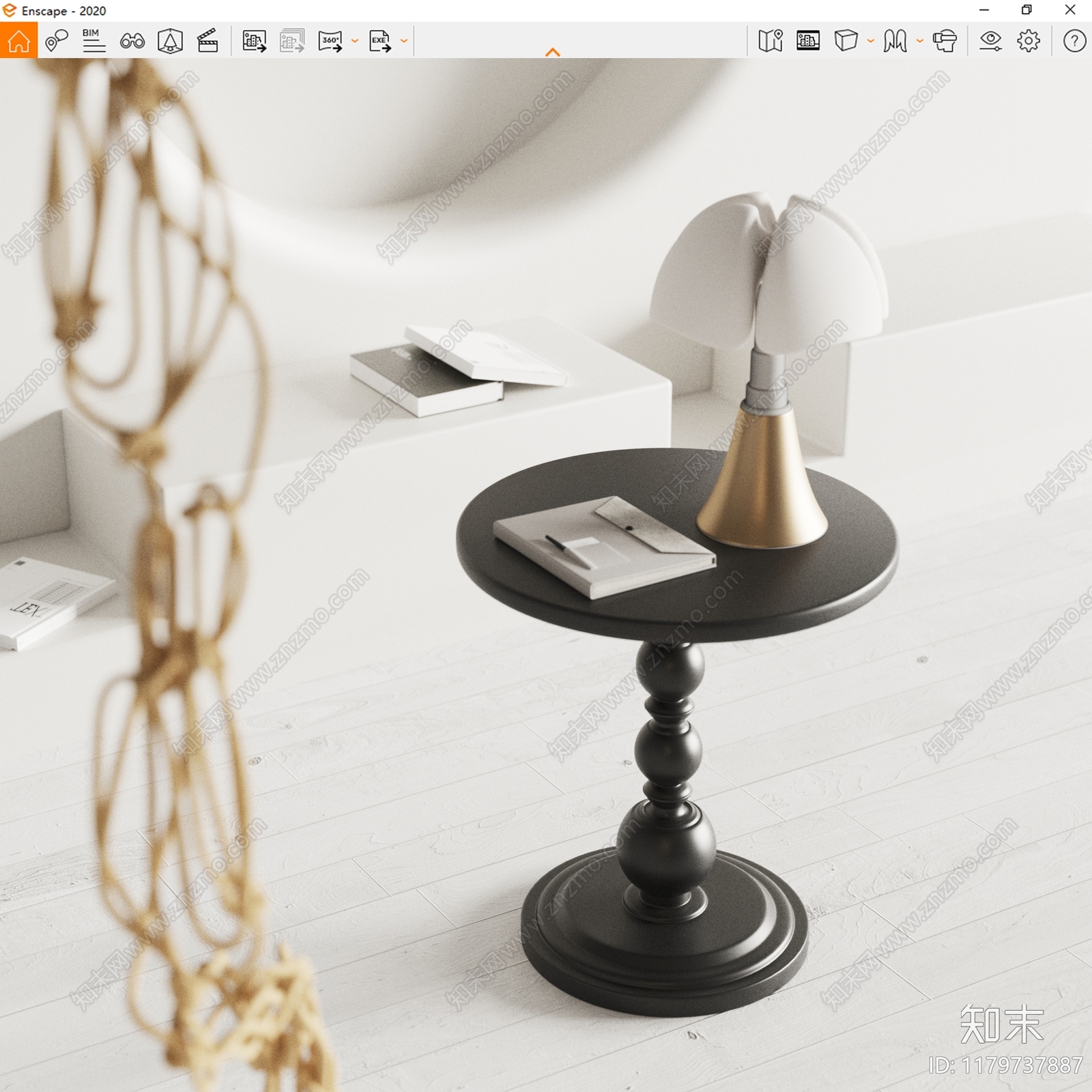The height and width of the screenshot is (1092, 1092).
Task: Expand the dropdown next to the wings icon
Action: pyautogui.click(x=920, y=41)
